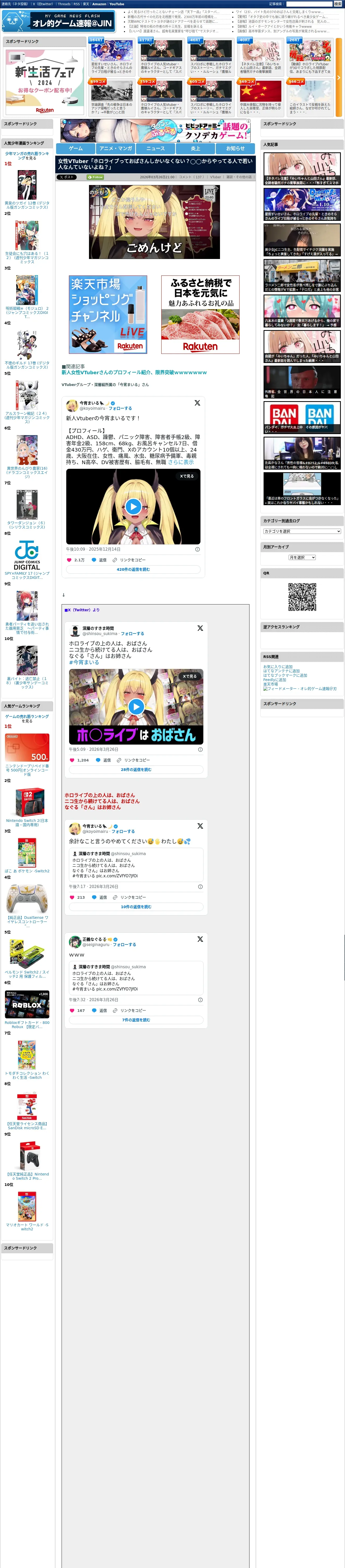
Task: Open the ふるさと納税 Rakuten ad
Action: (200, 315)
